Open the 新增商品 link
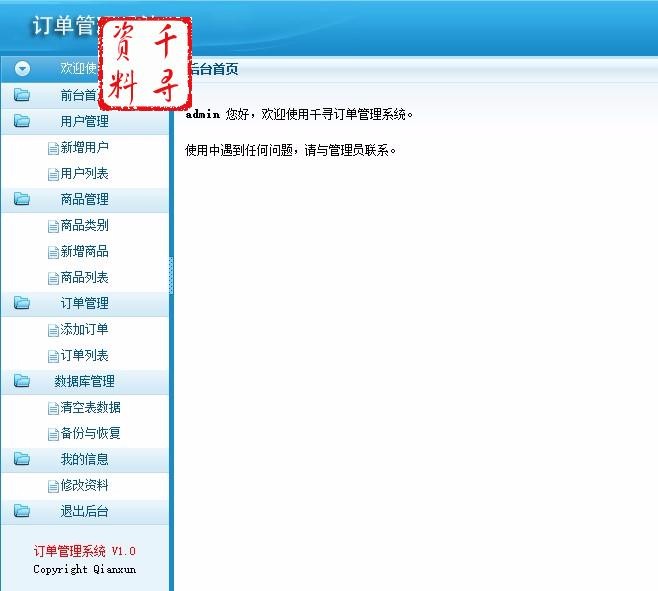Viewport: 658px width, 591px height. [x=84, y=251]
